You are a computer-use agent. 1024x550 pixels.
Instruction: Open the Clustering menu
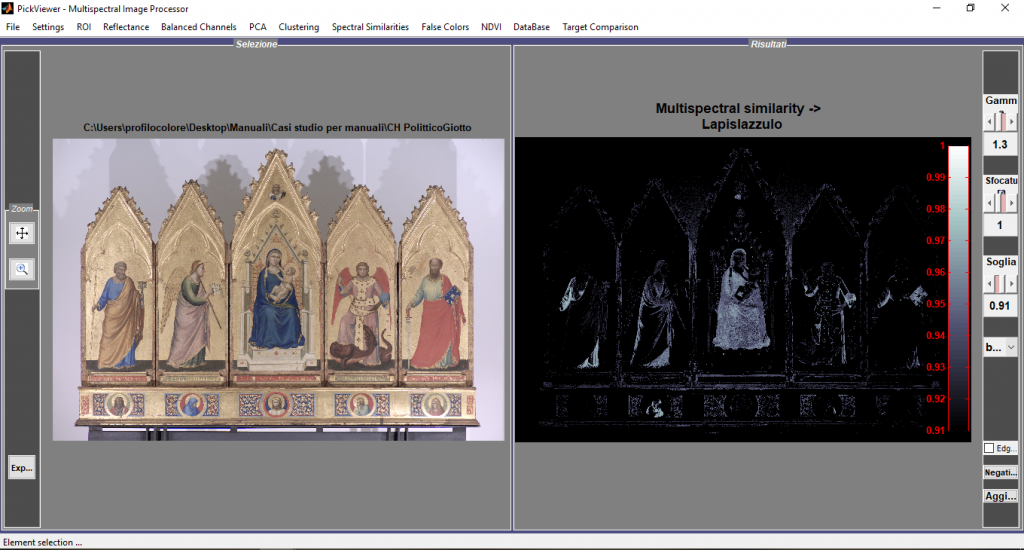[298, 27]
